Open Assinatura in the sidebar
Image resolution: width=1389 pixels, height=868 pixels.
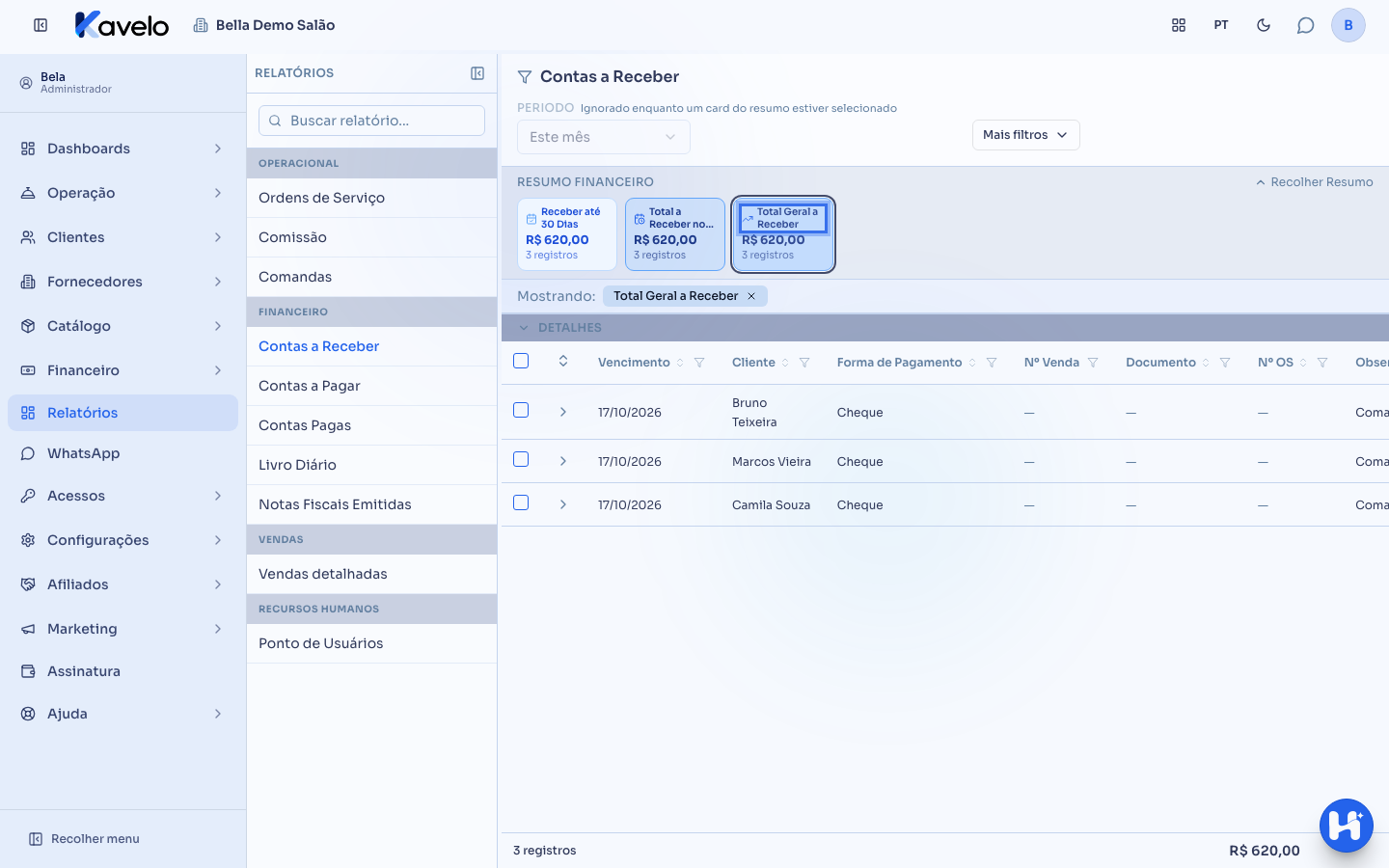click(x=123, y=671)
